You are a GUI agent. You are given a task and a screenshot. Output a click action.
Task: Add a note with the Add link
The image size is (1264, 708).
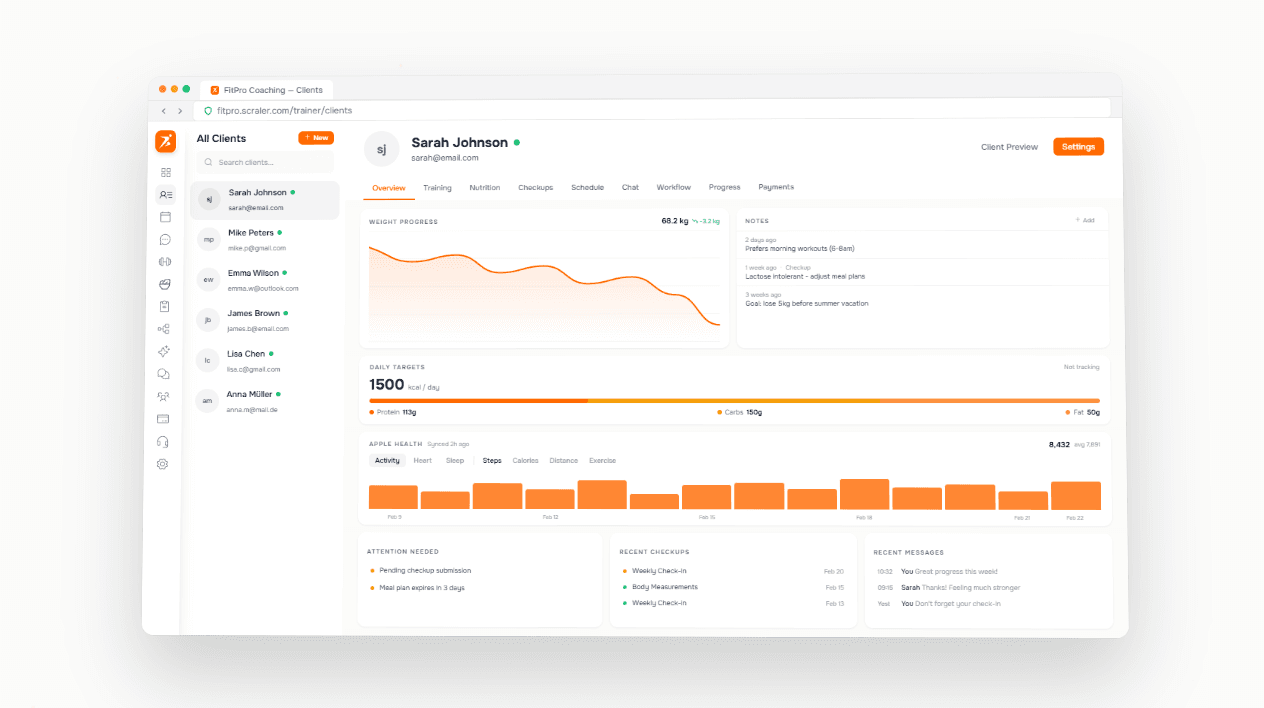pos(1086,219)
